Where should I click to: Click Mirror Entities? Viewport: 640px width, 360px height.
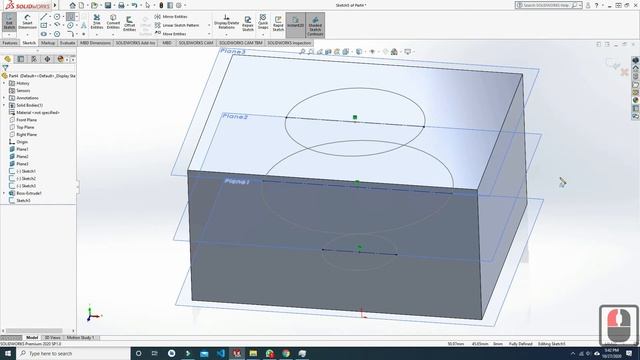(171, 16)
